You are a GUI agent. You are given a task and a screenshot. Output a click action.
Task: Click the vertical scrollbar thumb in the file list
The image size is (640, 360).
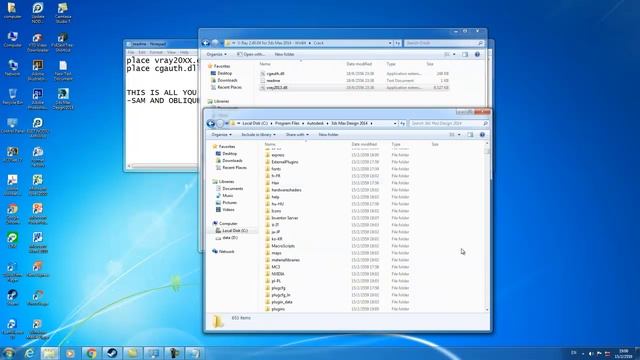487,151
